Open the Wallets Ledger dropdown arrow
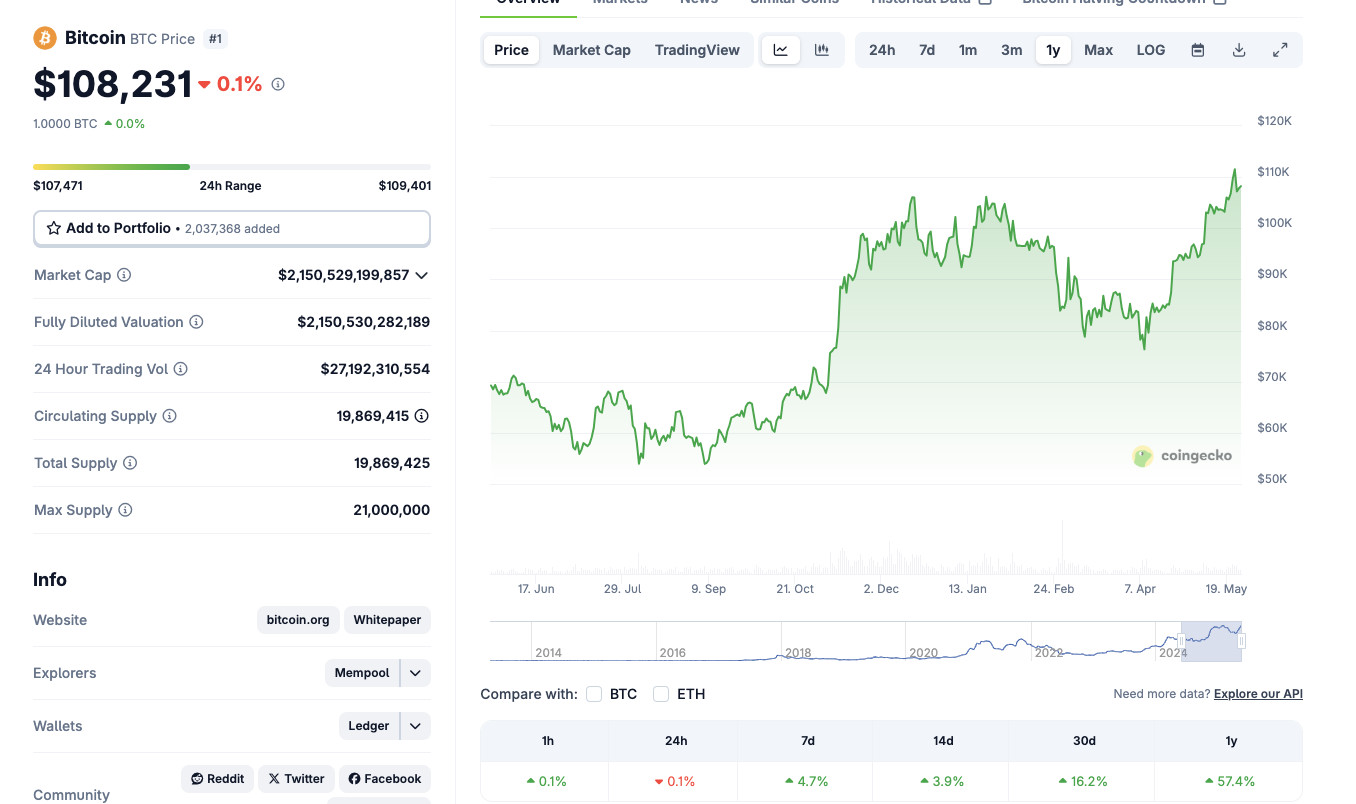Viewport: 1356px width, 804px height. (x=415, y=726)
